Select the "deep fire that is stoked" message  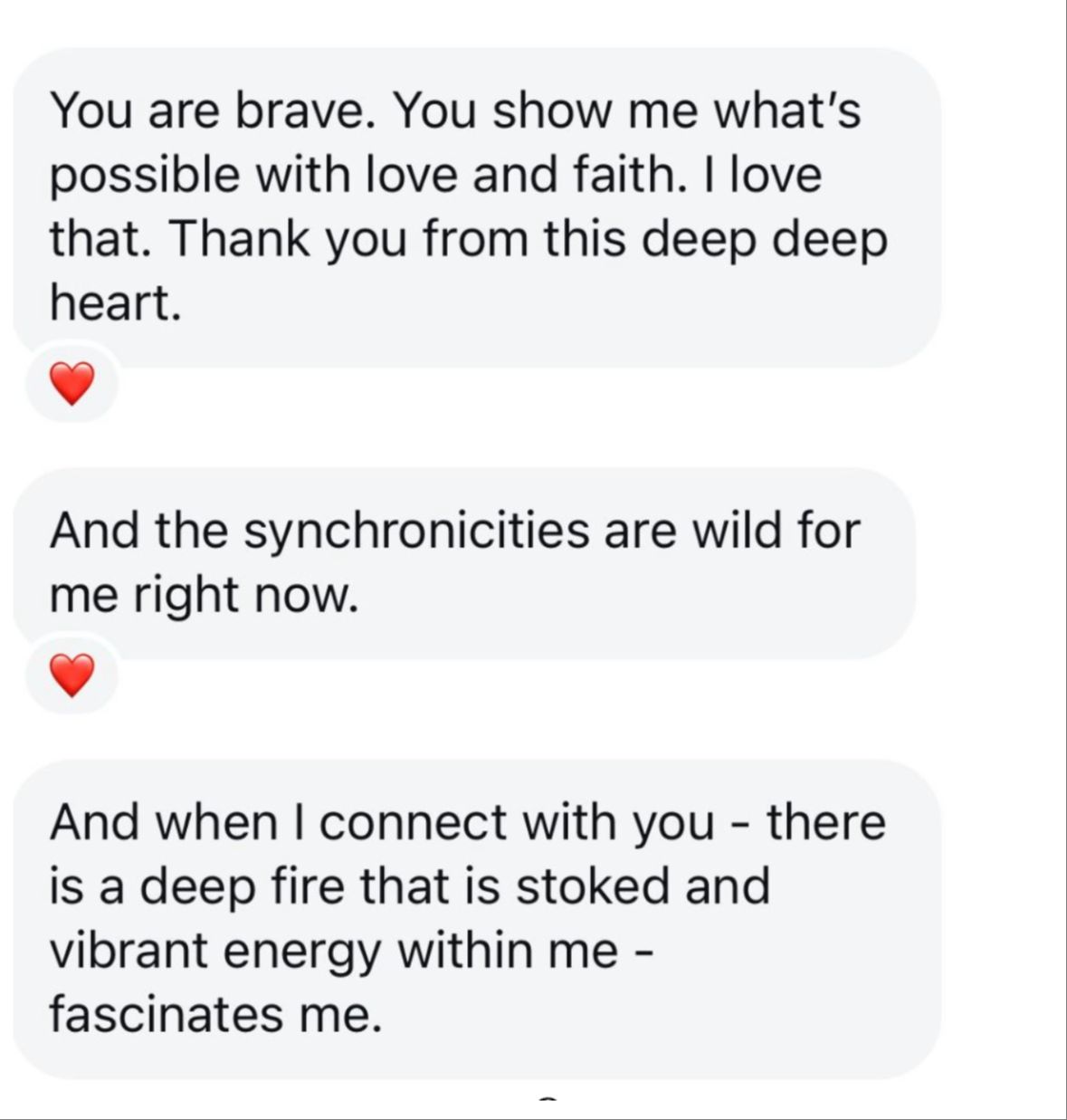pos(475,917)
